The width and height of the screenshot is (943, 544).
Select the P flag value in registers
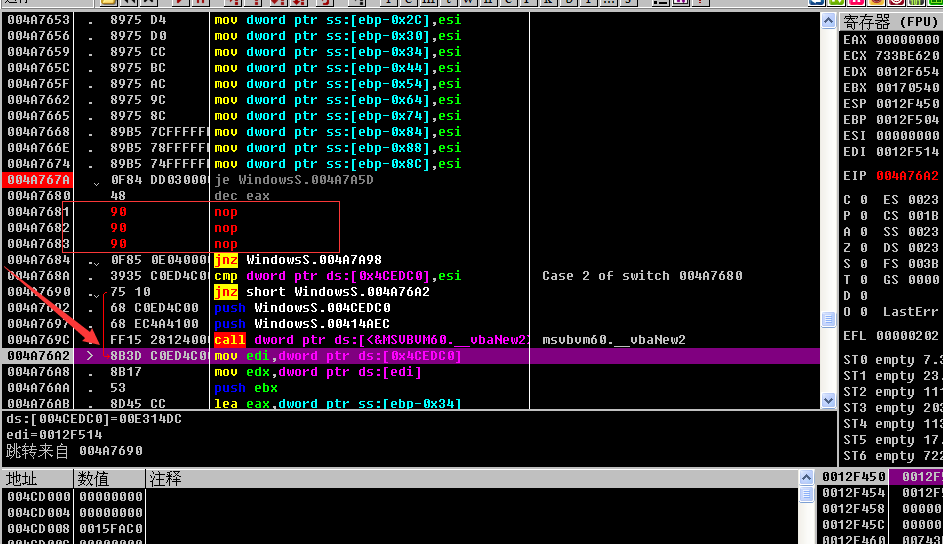coord(864,216)
